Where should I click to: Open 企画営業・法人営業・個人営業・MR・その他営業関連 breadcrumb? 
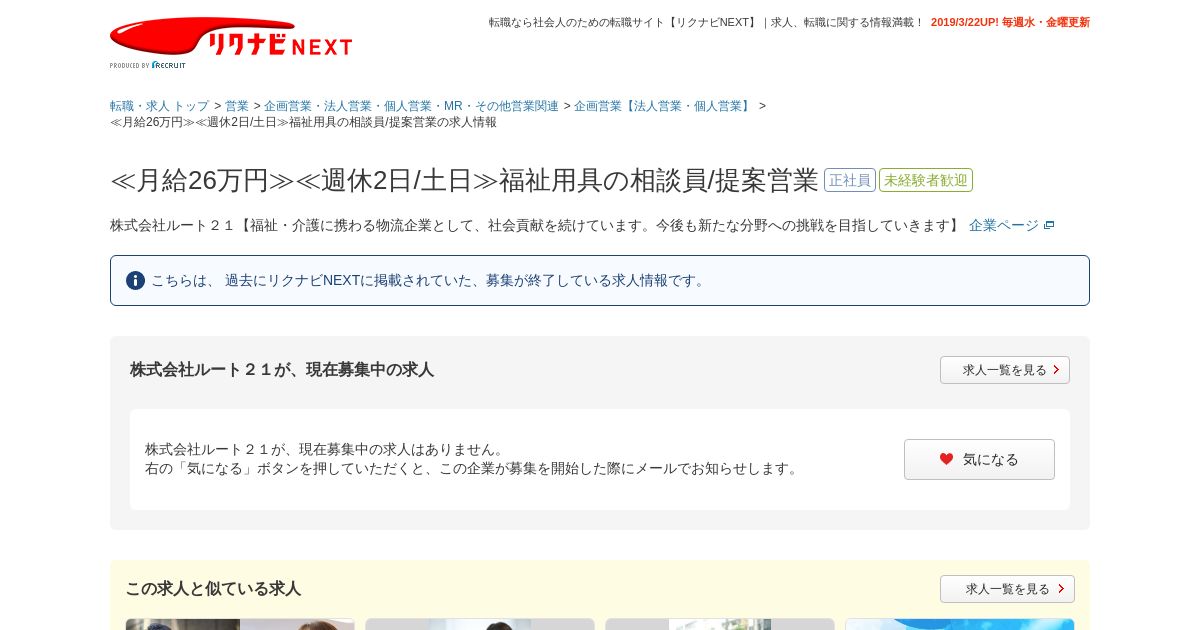click(x=412, y=106)
